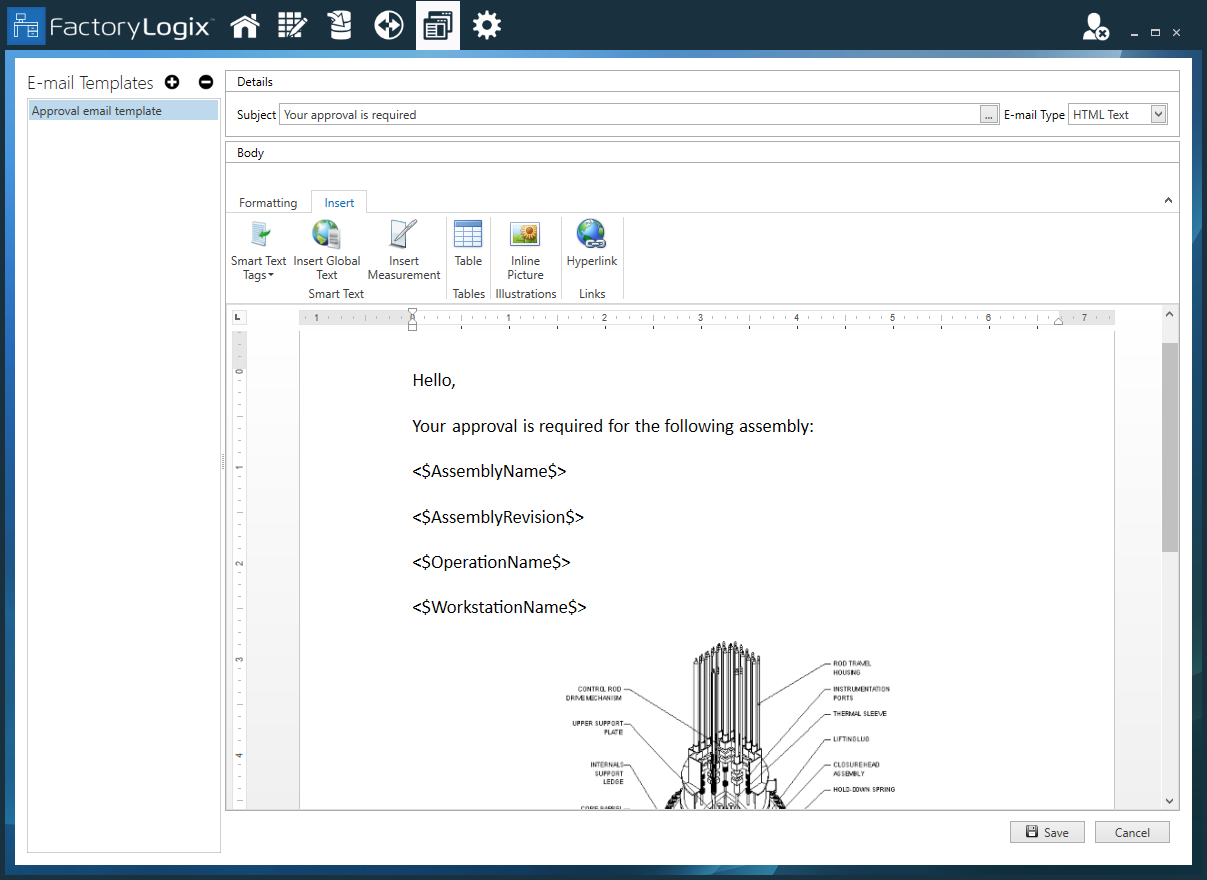Cancel editing the template
The height and width of the screenshot is (880, 1207).
pos(1132,832)
